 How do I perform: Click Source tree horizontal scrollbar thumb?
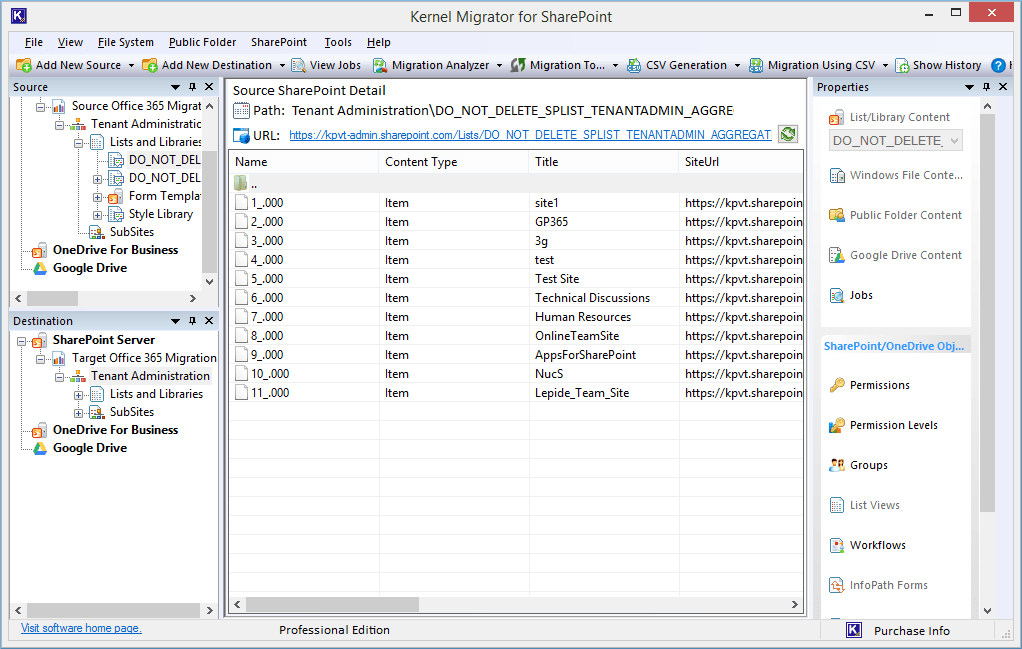click(x=52, y=298)
